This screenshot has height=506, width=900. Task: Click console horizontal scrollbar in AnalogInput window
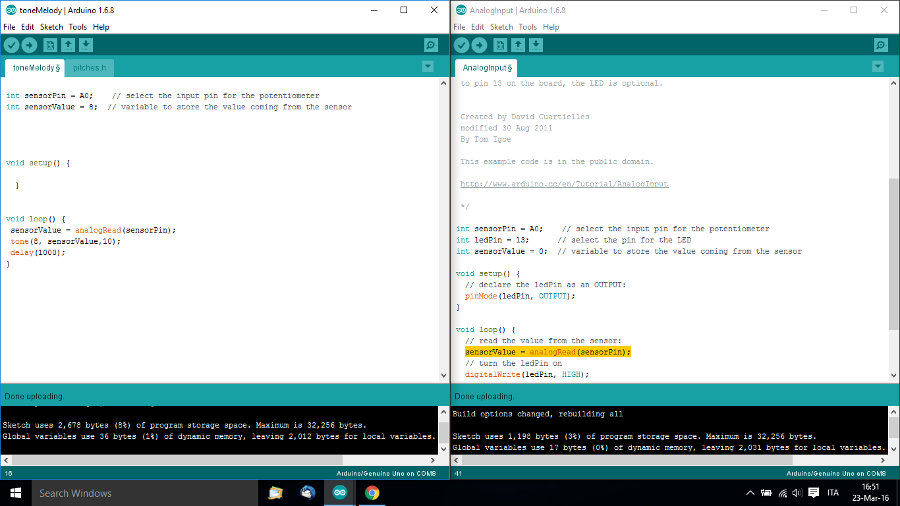[627, 460]
